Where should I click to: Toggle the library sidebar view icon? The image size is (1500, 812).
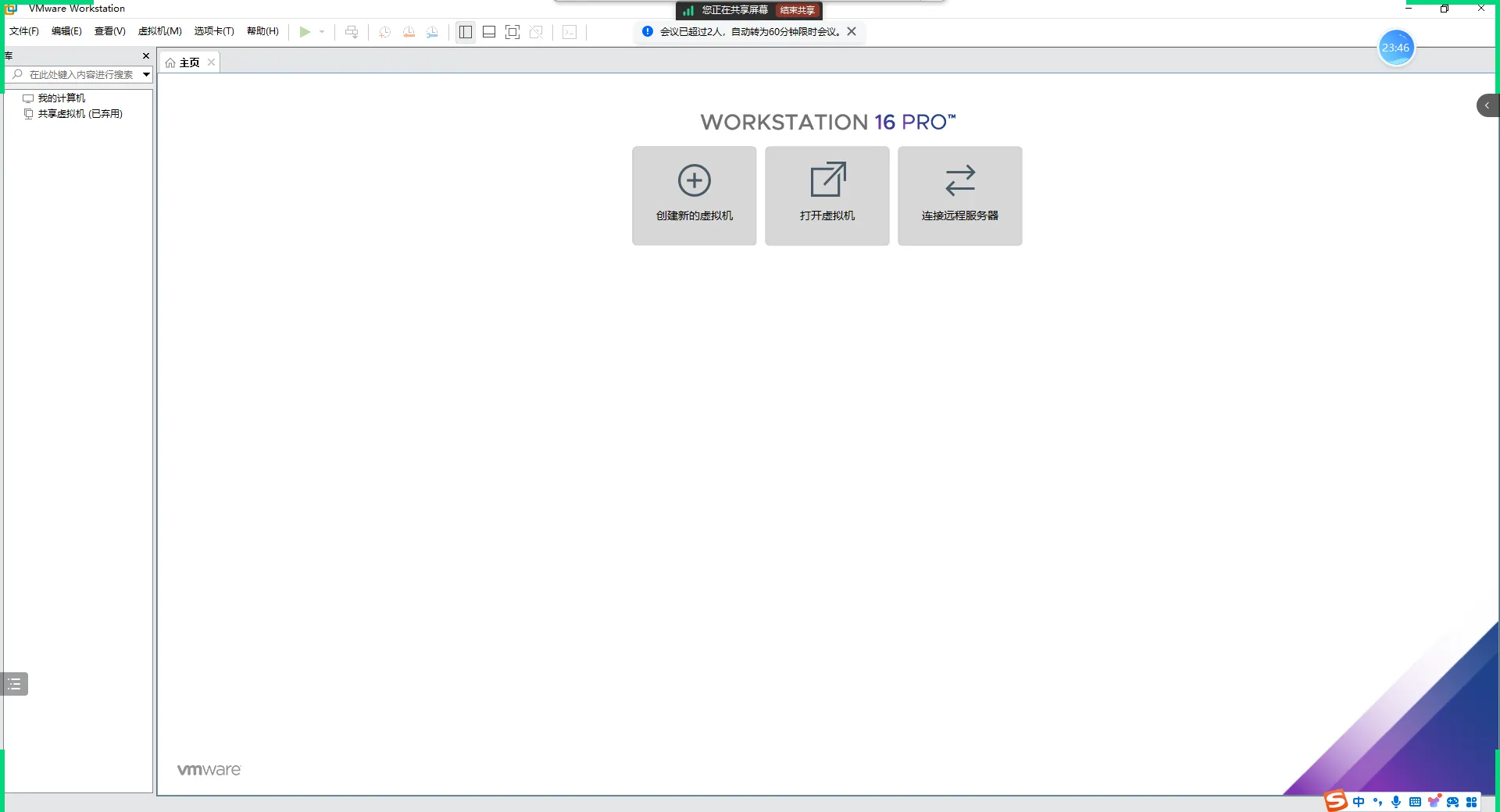tap(466, 32)
